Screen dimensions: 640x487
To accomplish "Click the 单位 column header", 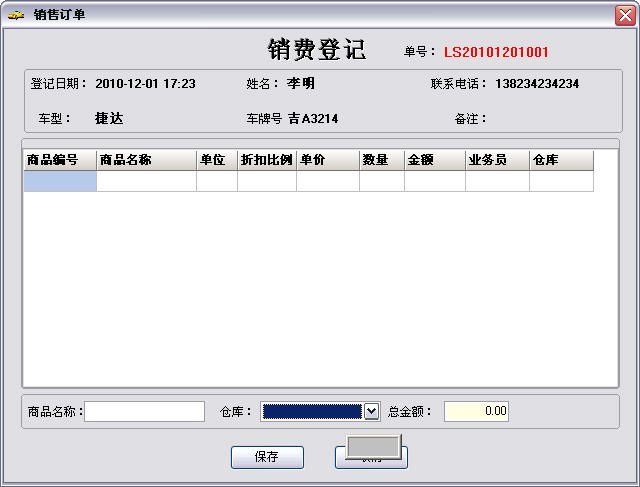I will [x=217, y=160].
